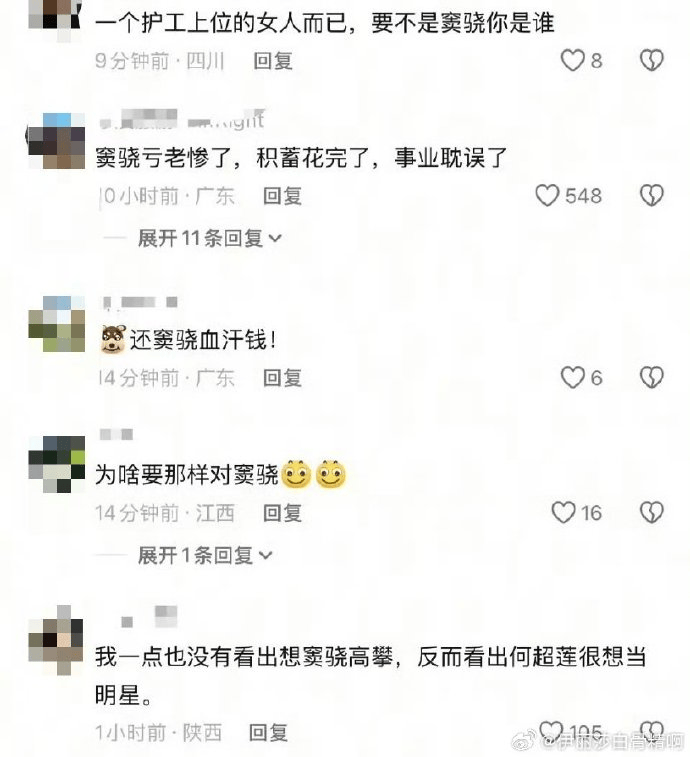Reply to the Jiangxi comment
The image size is (690, 757).
[282, 513]
